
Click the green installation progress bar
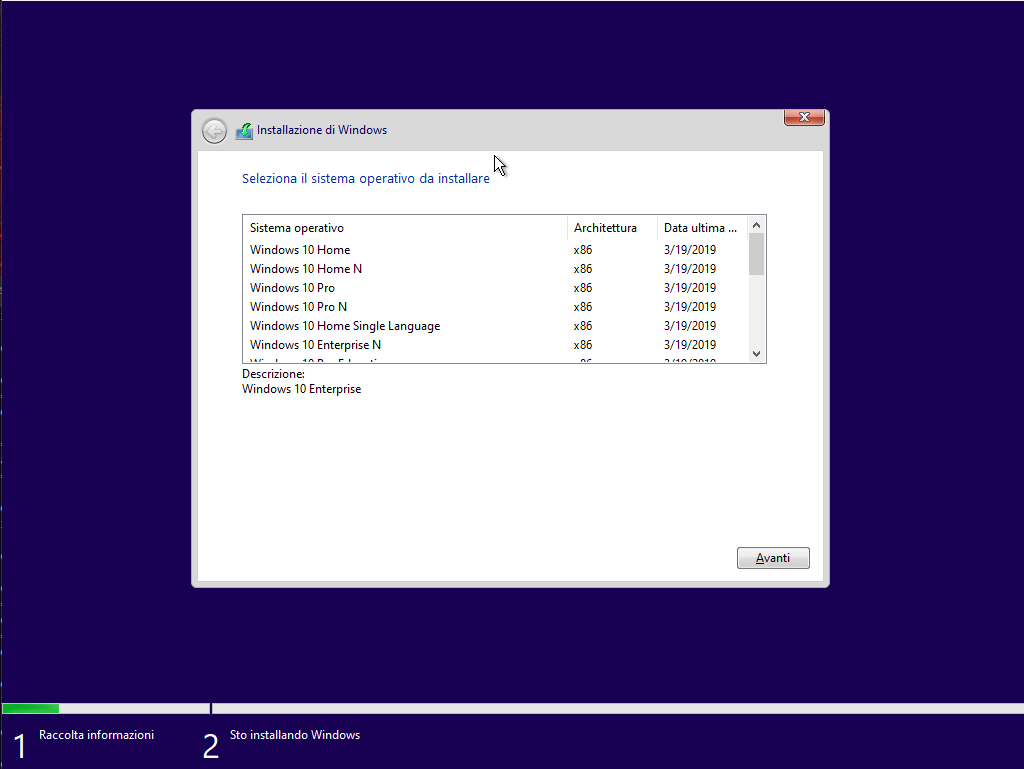(30, 708)
